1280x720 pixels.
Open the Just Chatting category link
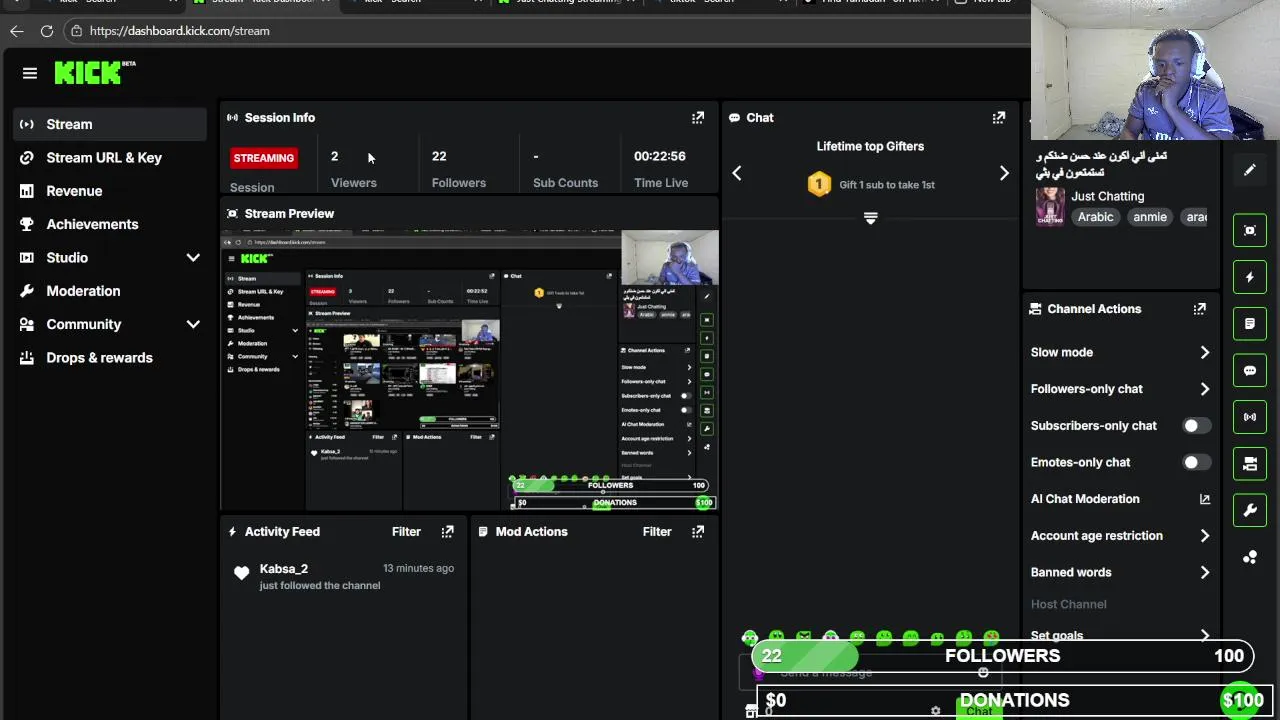1107,196
